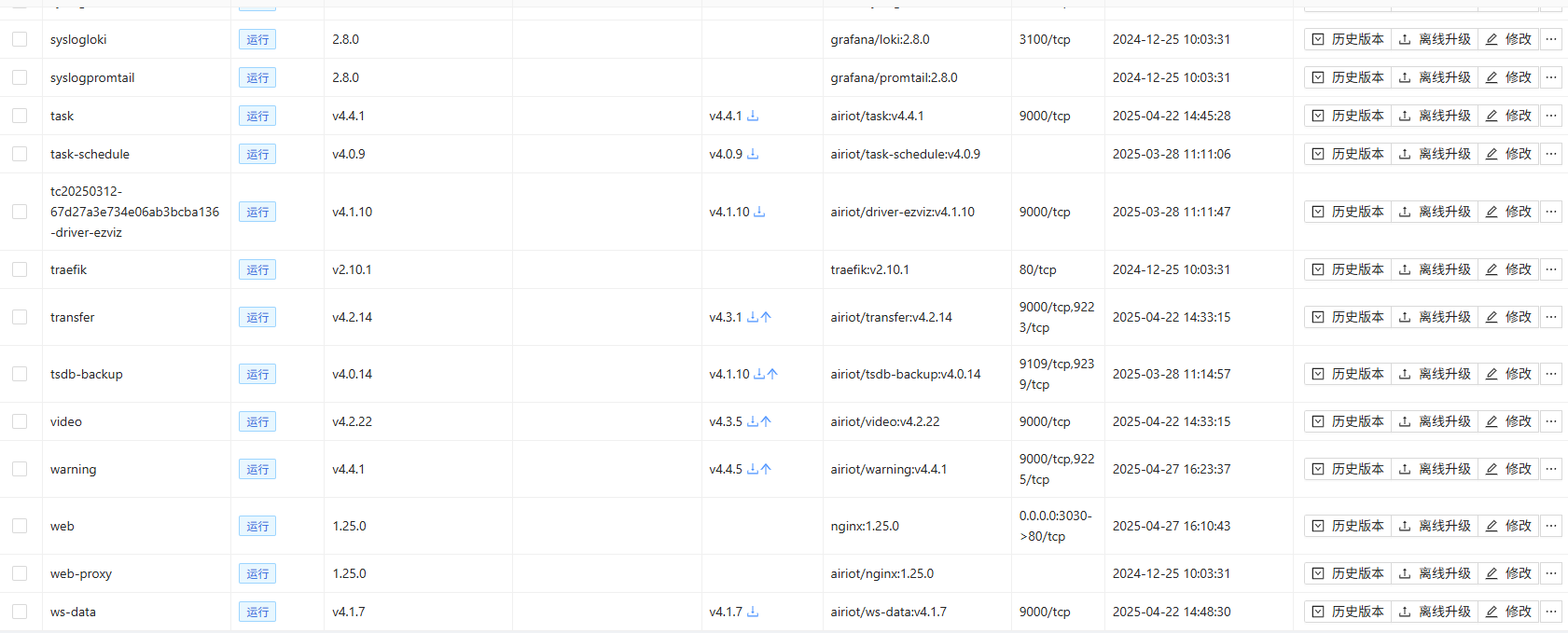Click the 运行 status tag for traefik
1568x633 pixels.
point(257,269)
